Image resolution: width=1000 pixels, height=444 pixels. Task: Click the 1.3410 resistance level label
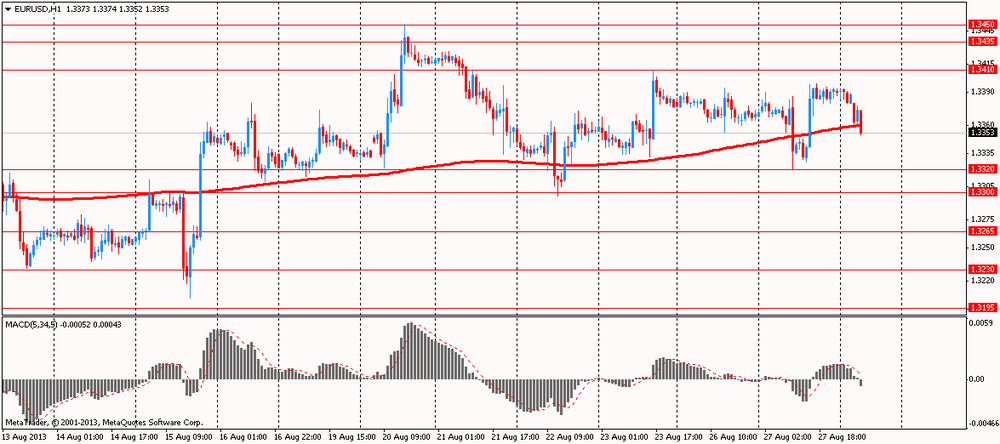click(982, 70)
